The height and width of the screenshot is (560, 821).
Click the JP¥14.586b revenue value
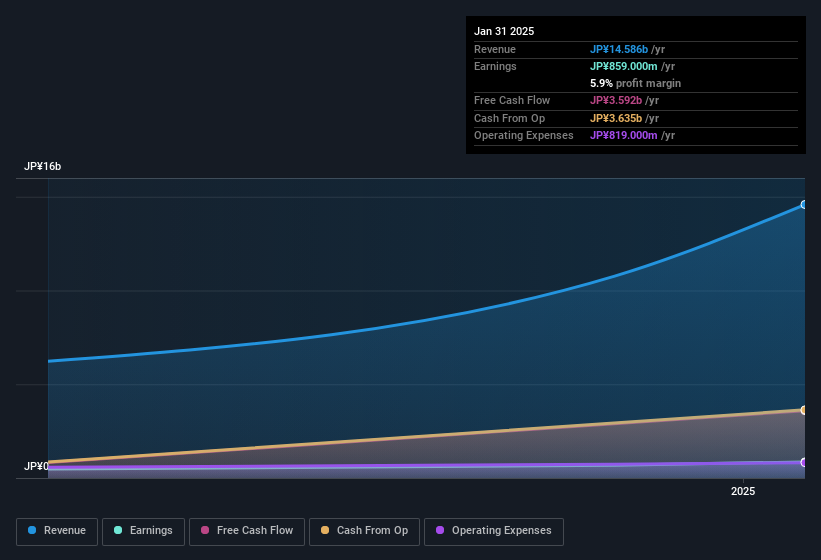pyautogui.click(x=619, y=49)
